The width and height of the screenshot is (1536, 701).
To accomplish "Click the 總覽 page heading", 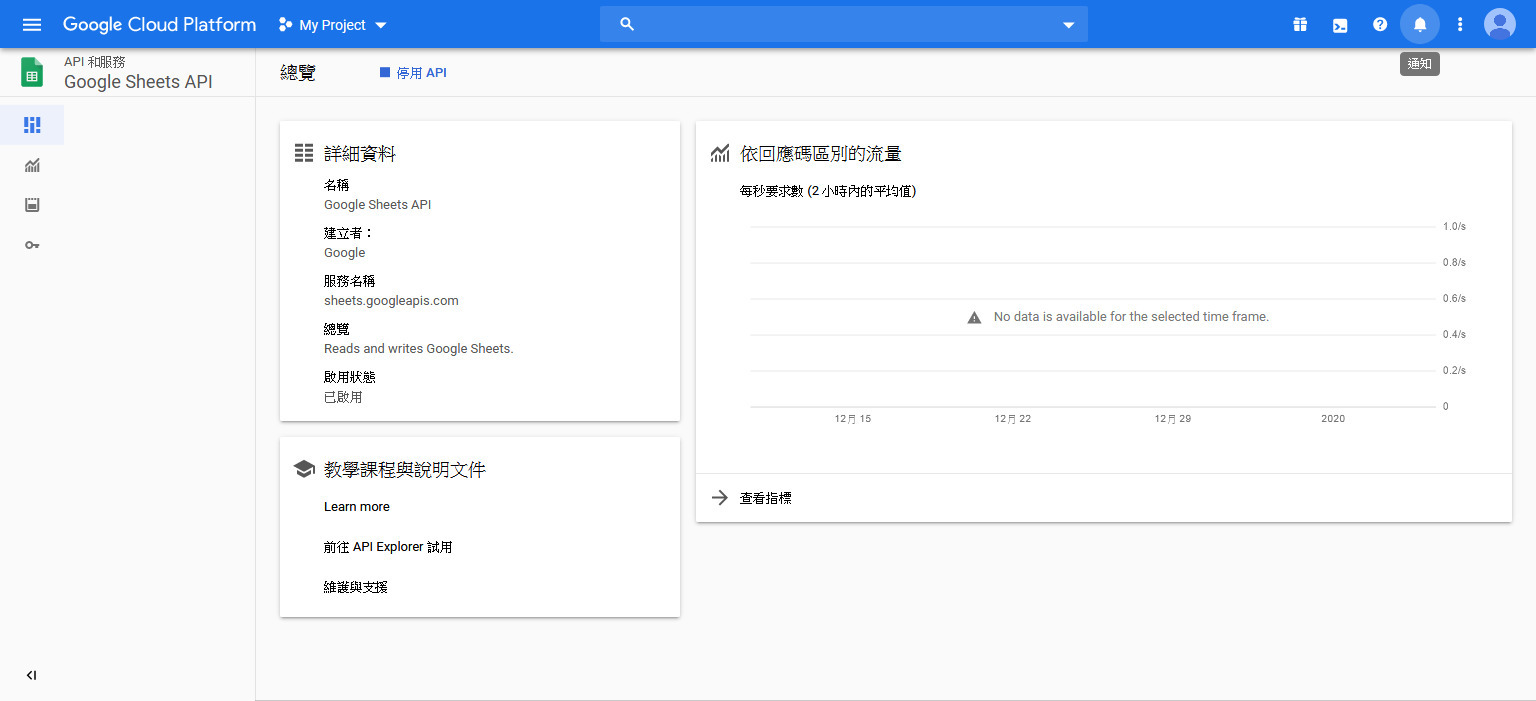I will 298,73.
